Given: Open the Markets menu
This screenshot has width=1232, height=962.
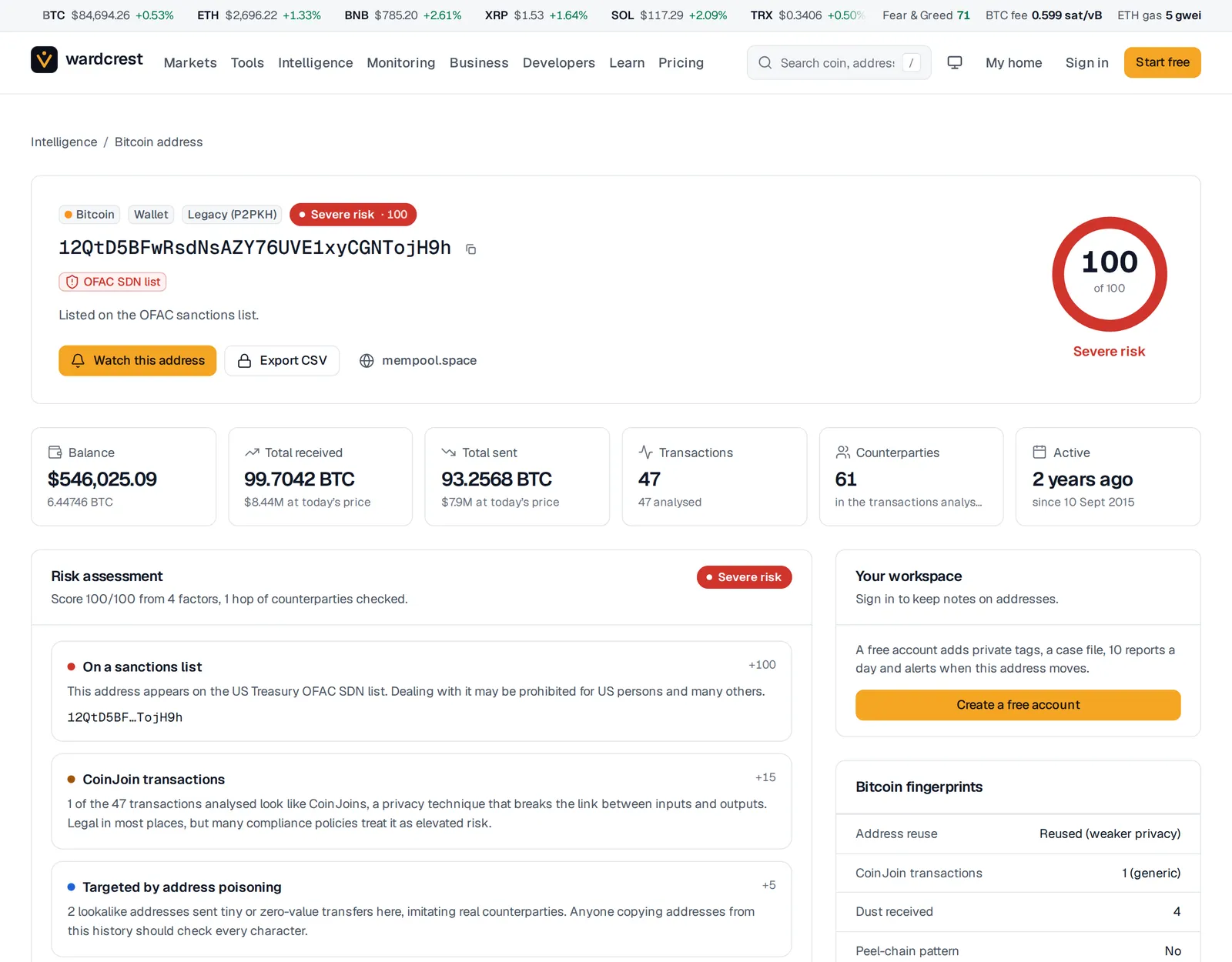Looking at the screenshot, I should tap(190, 63).
